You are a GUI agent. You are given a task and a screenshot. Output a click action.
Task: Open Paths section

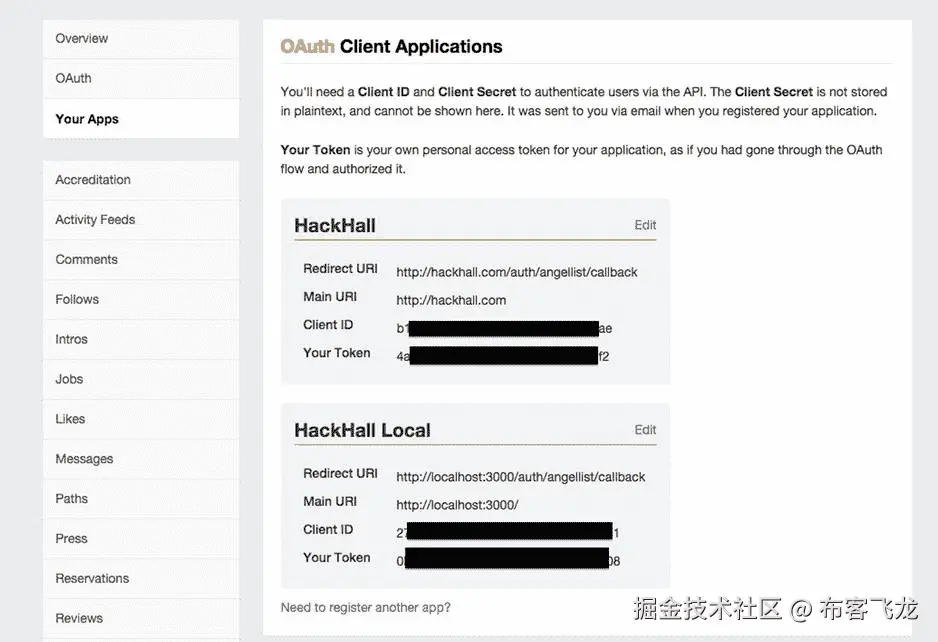(141, 499)
